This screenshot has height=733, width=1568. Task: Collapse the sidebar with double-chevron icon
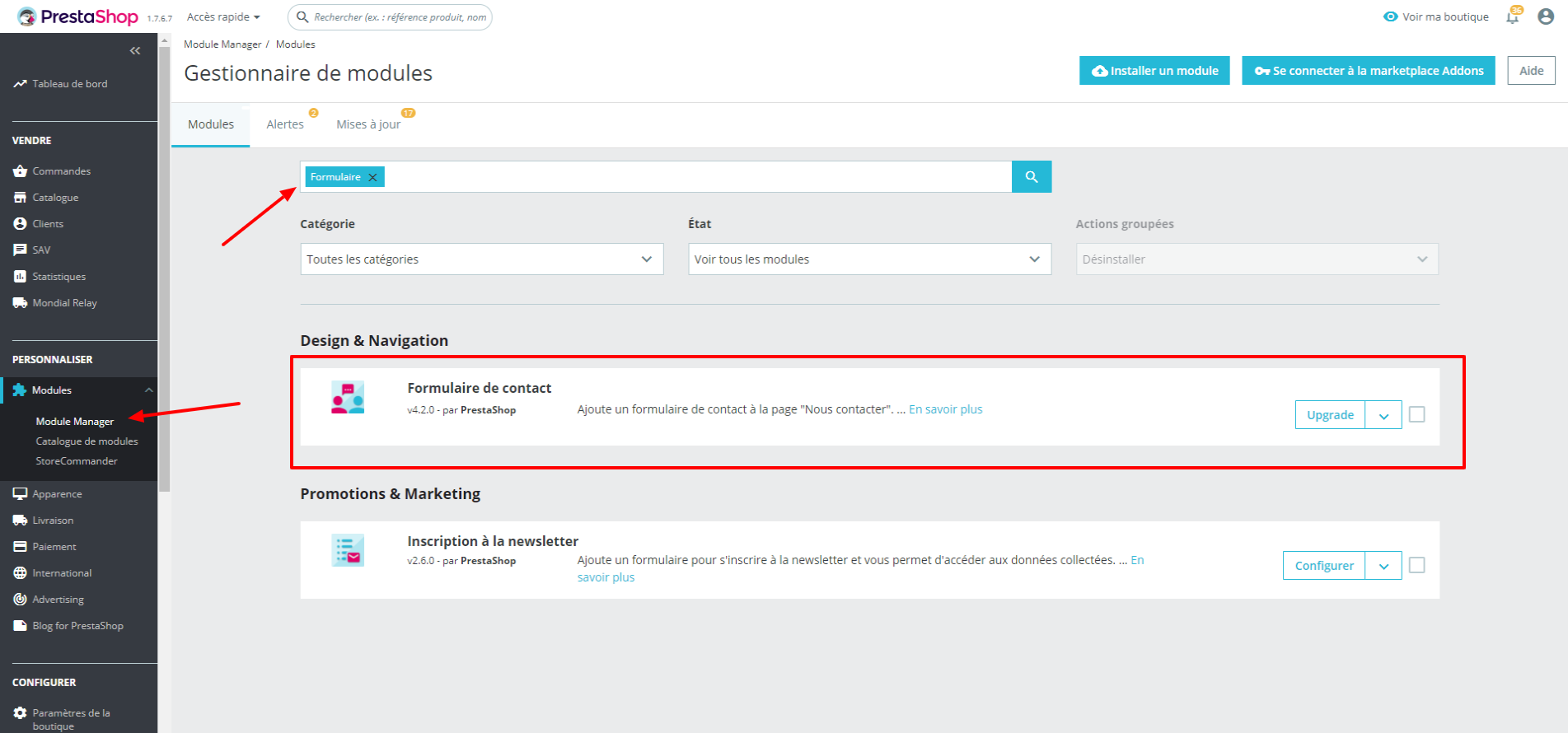(x=135, y=51)
